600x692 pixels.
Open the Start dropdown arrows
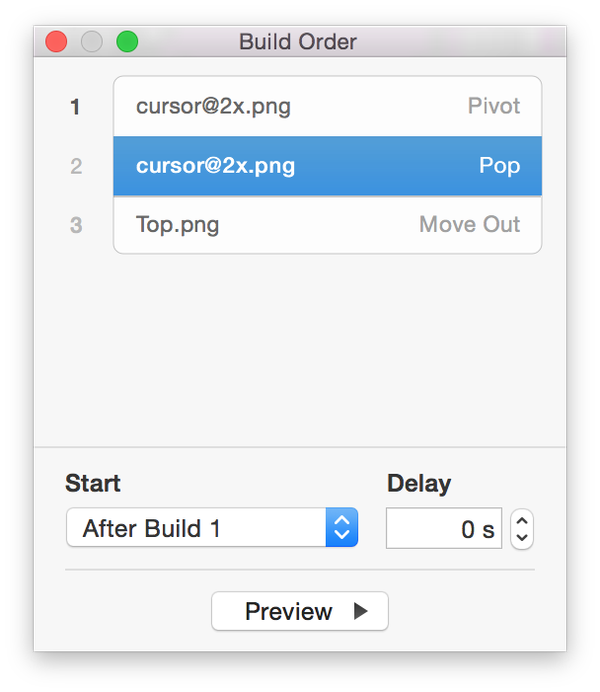click(x=342, y=527)
